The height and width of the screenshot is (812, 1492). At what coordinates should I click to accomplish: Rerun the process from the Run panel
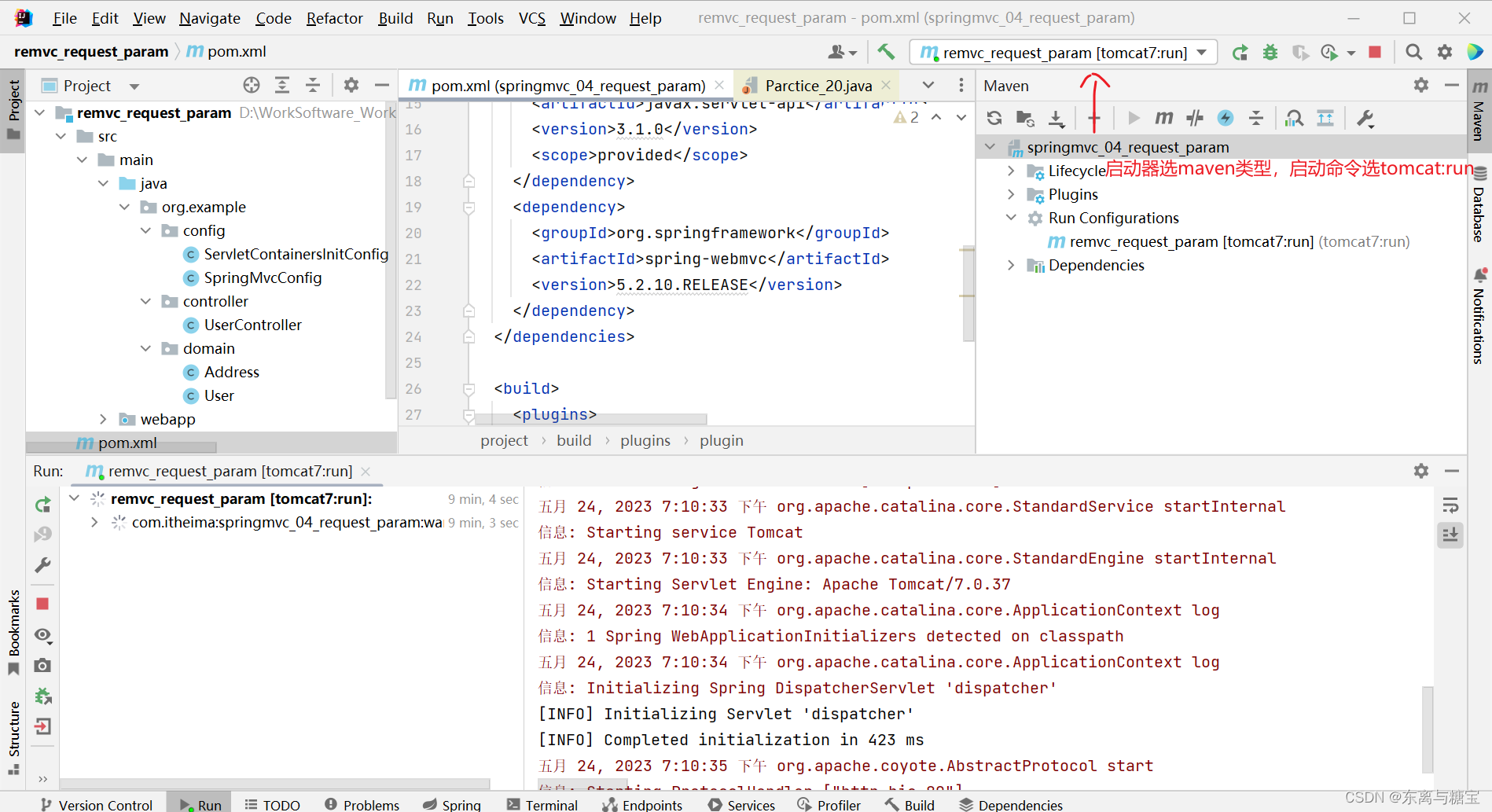point(43,505)
